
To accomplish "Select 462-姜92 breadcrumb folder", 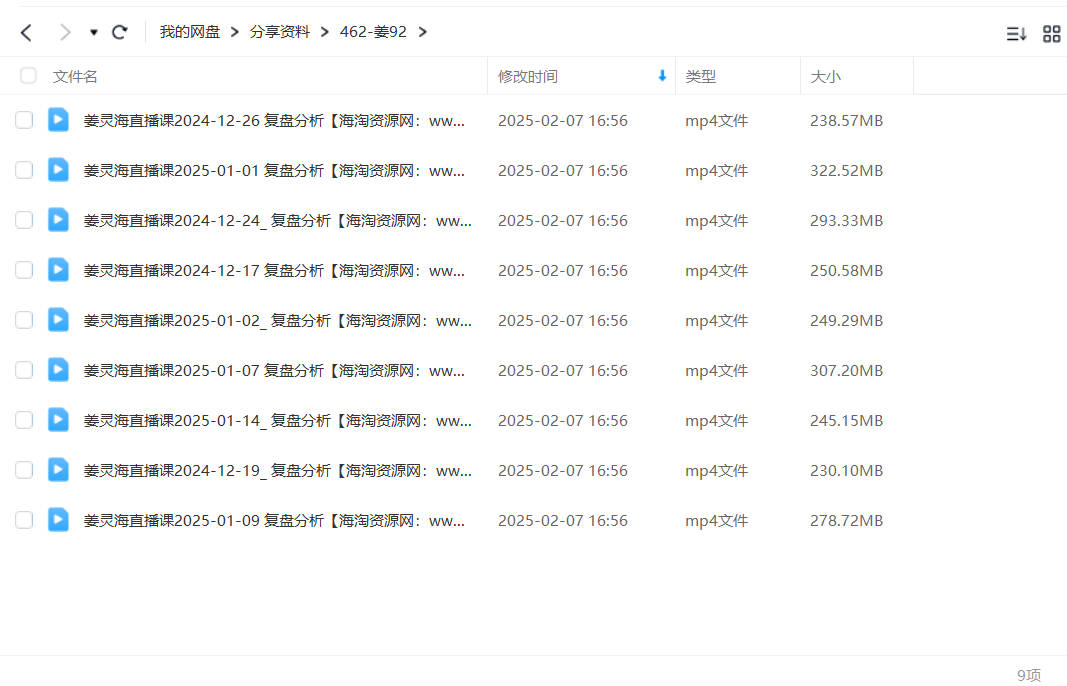I will 373,32.
